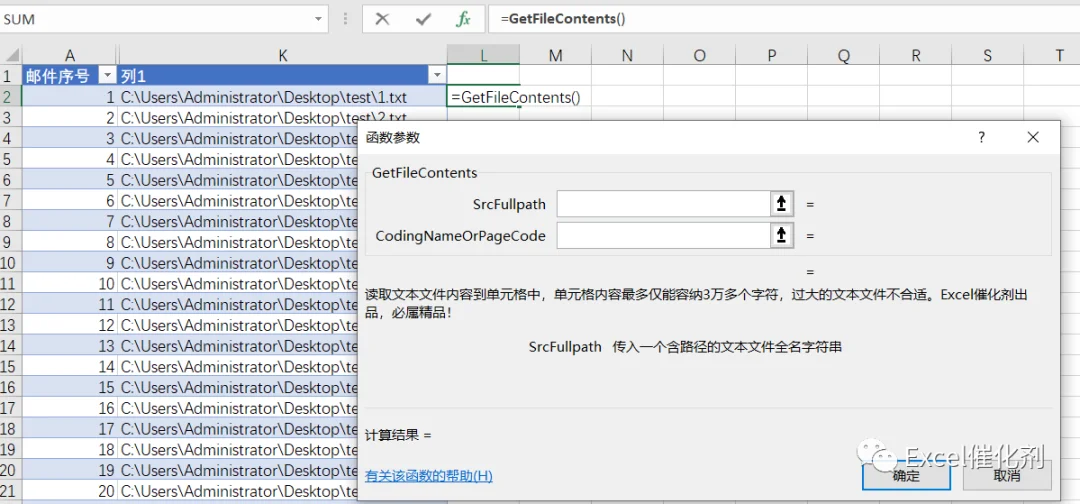Click the 邮件序号 header cell

(x=70, y=76)
